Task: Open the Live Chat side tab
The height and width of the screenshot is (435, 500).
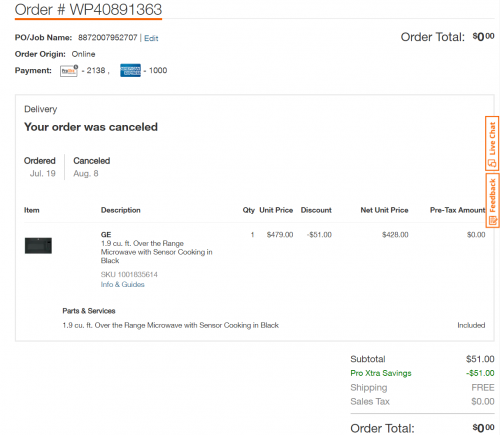Action: pos(492,143)
